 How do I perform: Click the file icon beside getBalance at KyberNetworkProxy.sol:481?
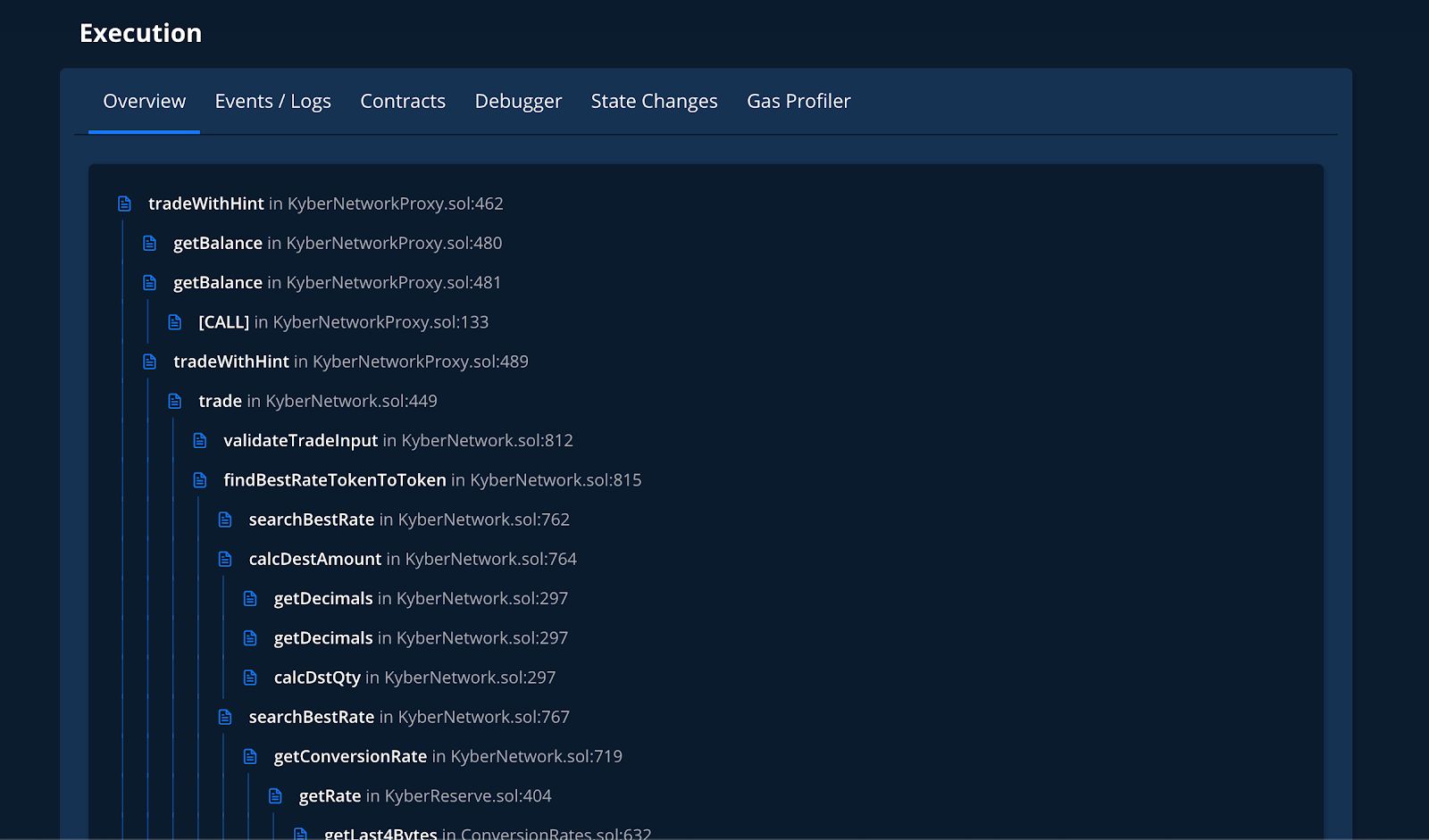150,282
